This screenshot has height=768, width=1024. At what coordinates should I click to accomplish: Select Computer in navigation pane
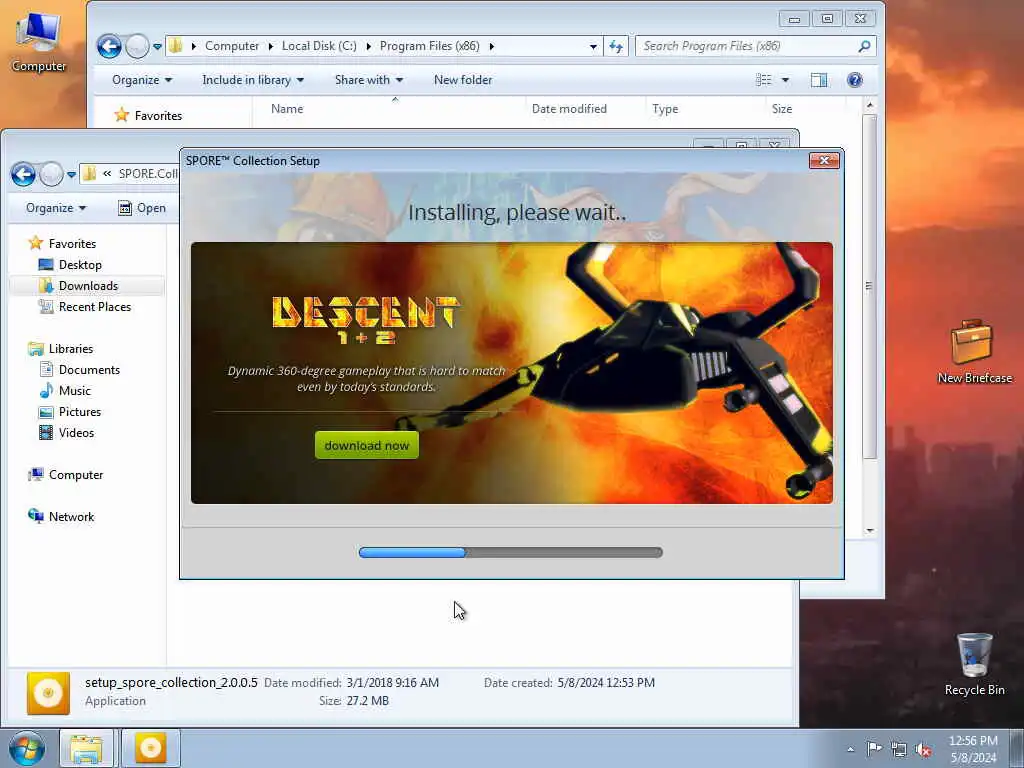[76, 475]
